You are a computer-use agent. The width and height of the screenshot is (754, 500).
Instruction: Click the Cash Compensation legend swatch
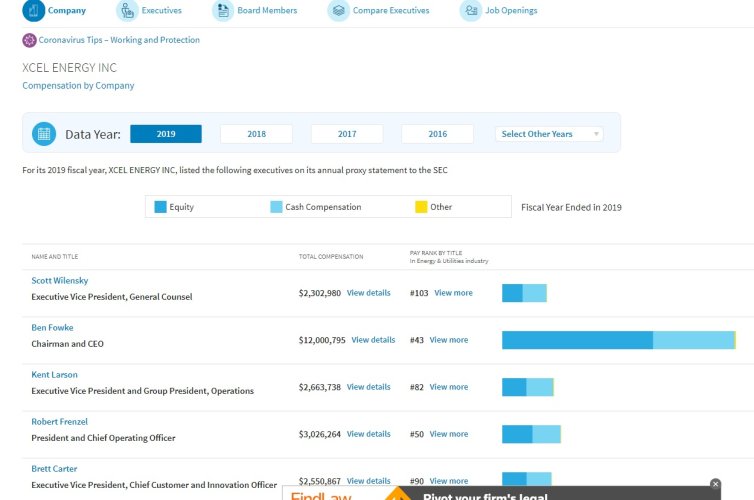coord(276,207)
